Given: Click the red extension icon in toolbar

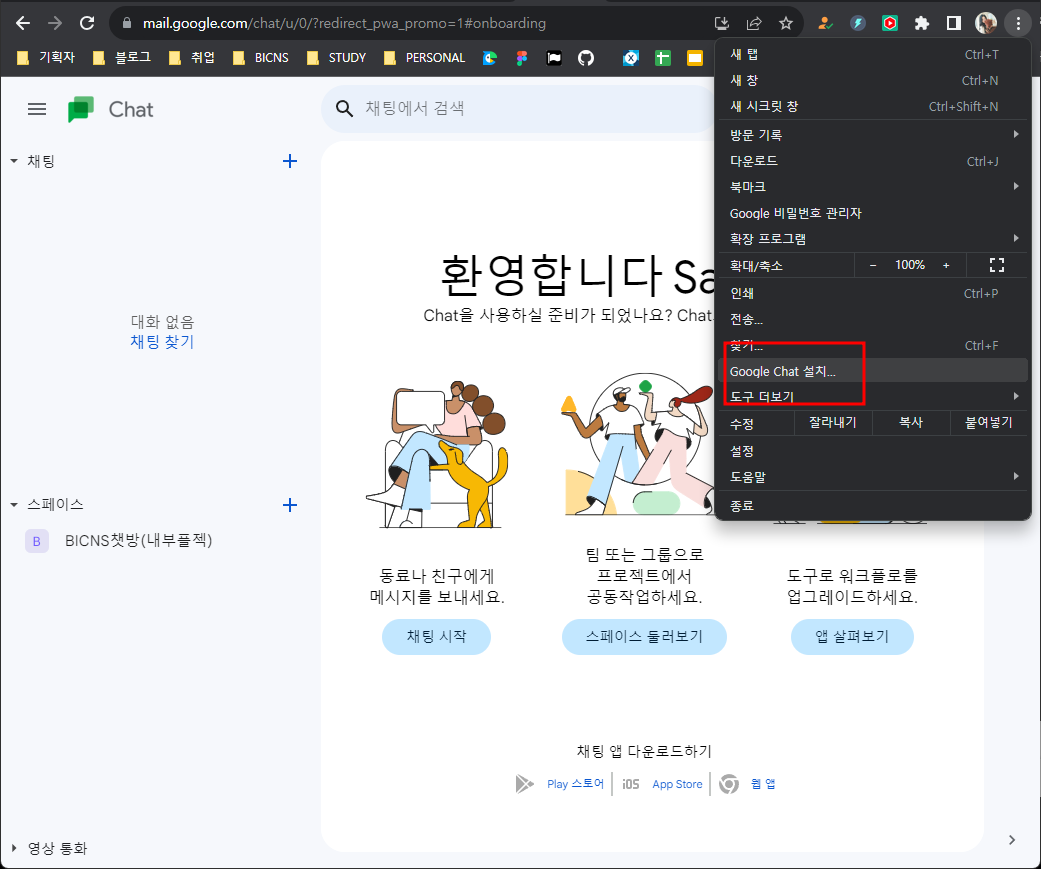Looking at the screenshot, I should [x=890, y=23].
